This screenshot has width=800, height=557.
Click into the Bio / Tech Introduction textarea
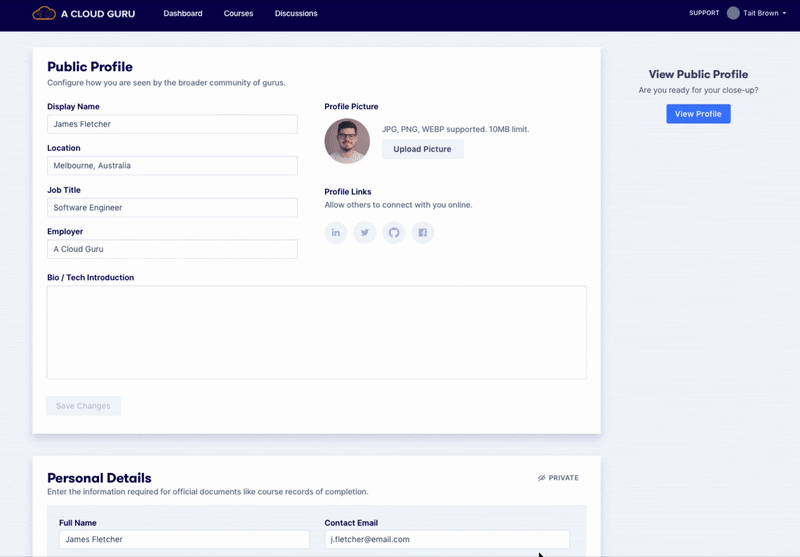(x=317, y=332)
